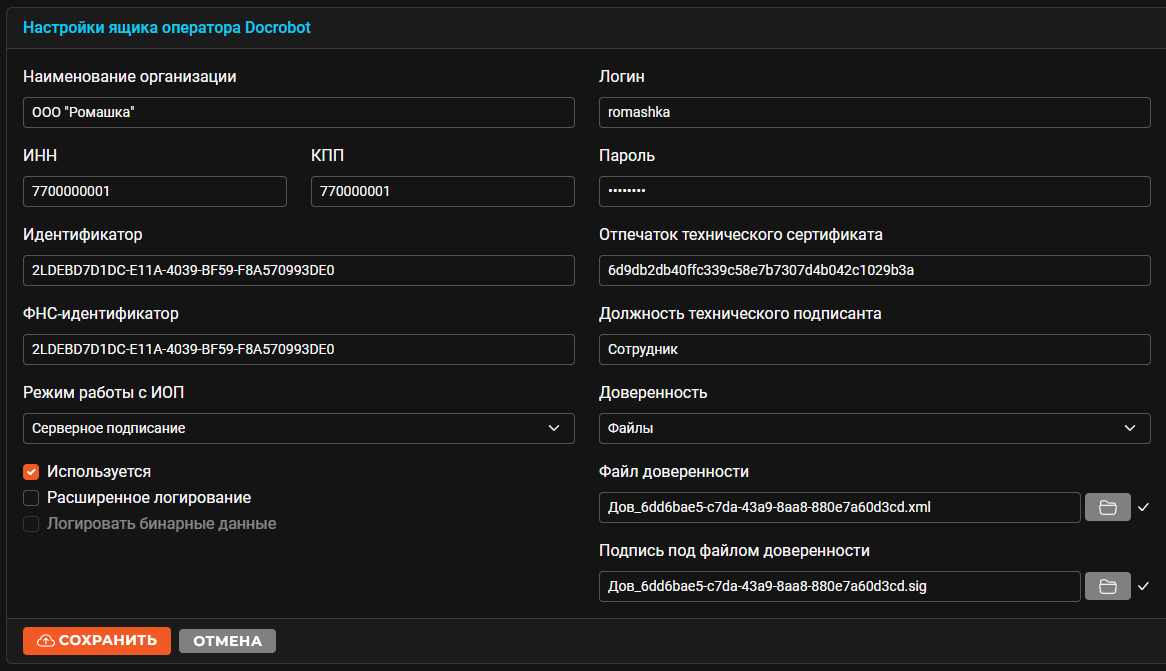Edit the Наименование организации field
1166x671 pixels.
pos(299,112)
